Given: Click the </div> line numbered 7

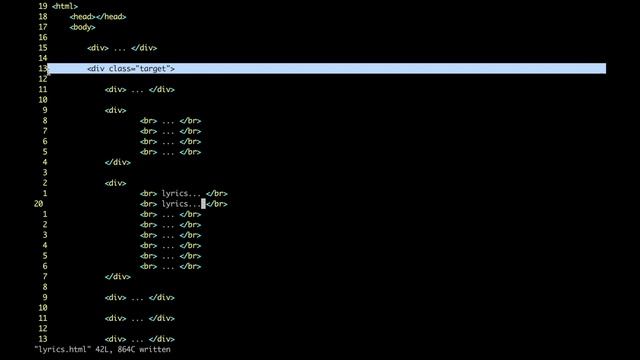Looking at the screenshot, I should 118,277.
